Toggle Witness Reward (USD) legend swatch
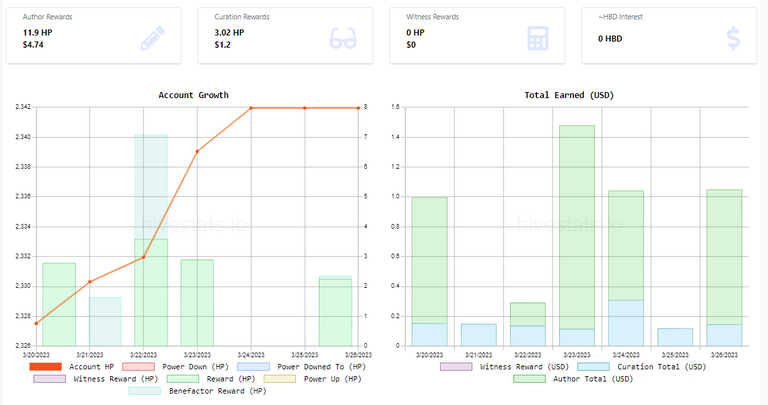 pyautogui.click(x=456, y=367)
